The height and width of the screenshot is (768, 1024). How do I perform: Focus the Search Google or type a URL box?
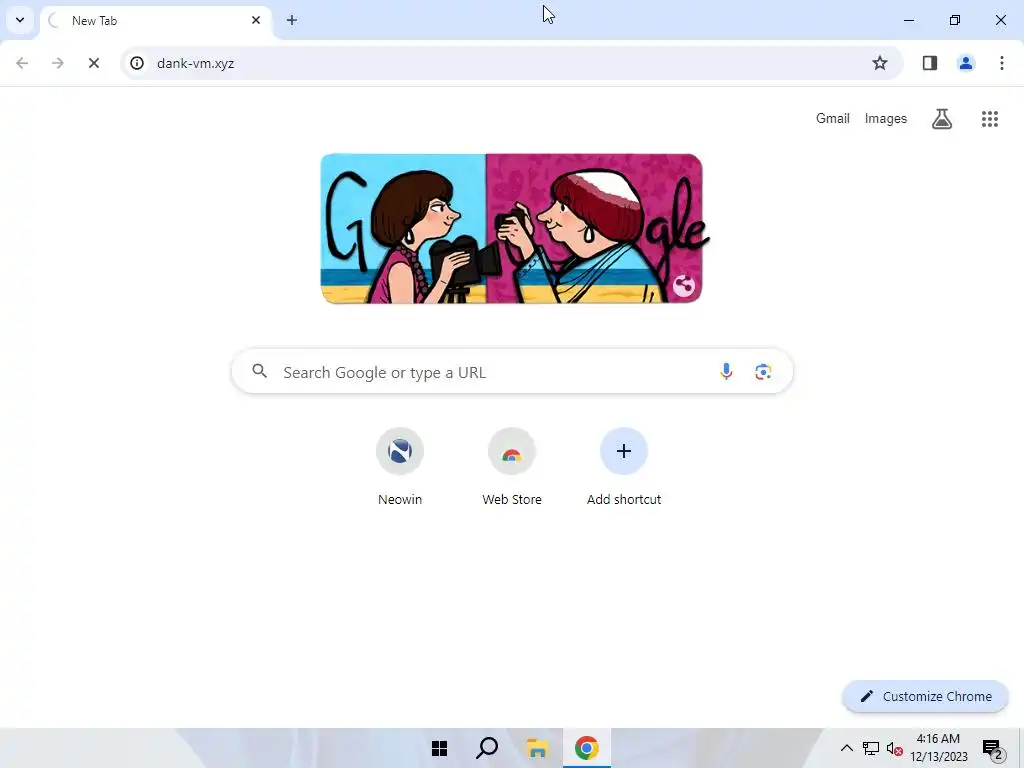512,372
